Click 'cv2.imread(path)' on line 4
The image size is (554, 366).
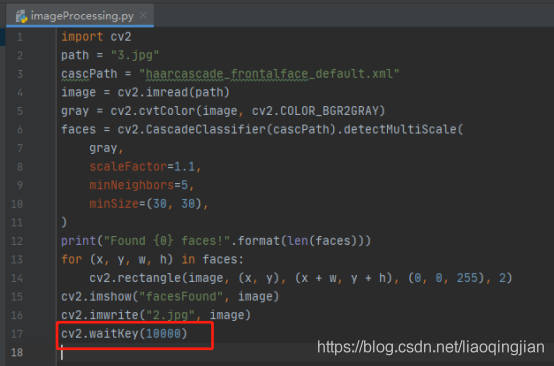[x=173, y=93]
